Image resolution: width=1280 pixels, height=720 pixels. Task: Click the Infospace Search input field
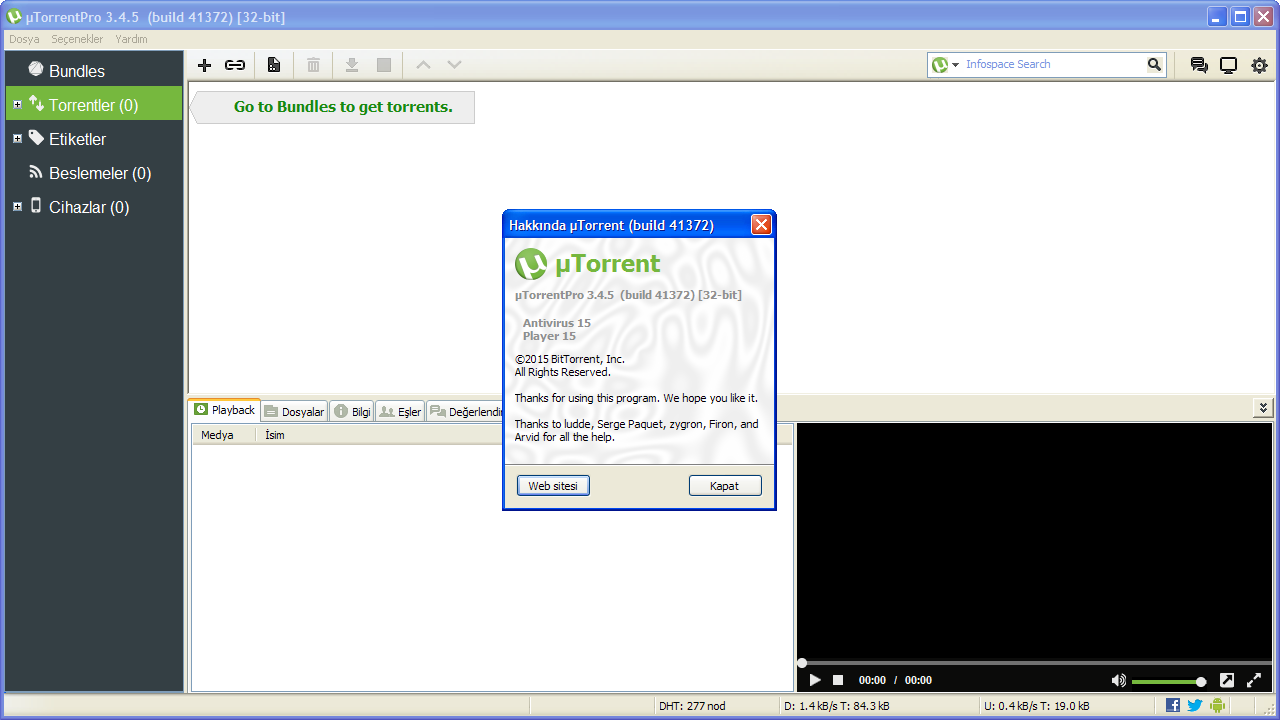point(1053,64)
